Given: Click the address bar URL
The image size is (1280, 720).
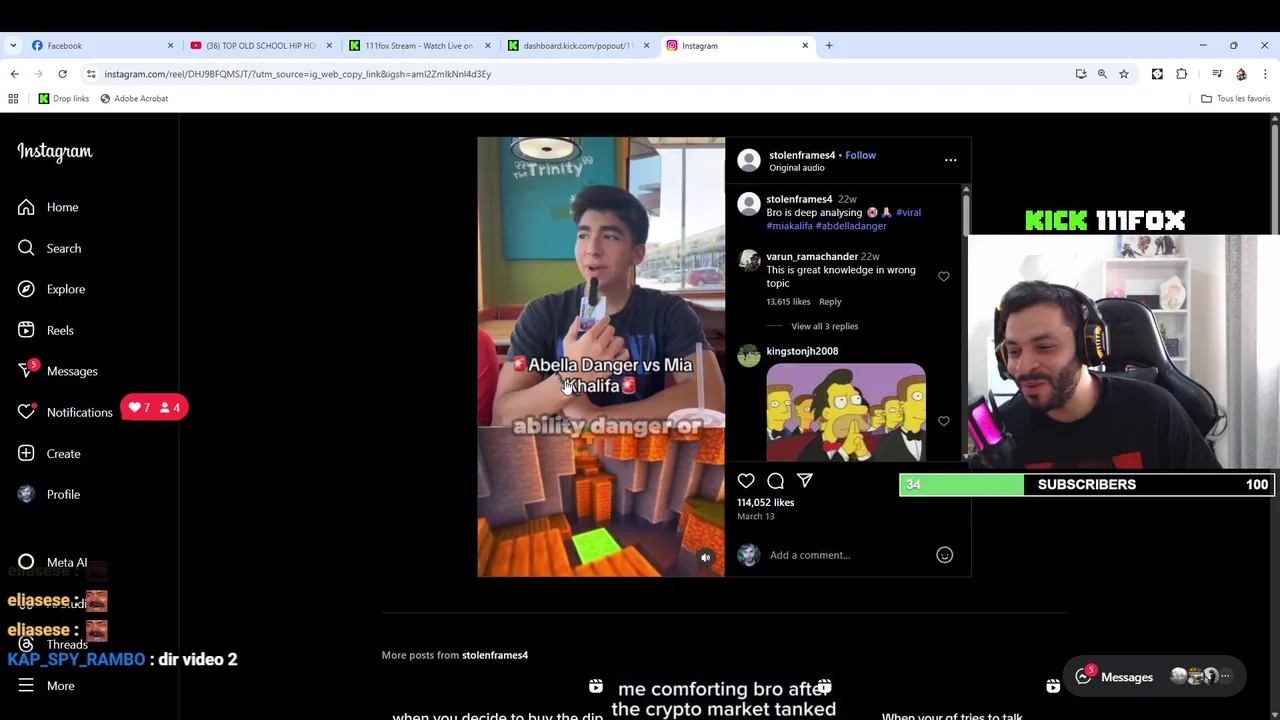Looking at the screenshot, I should pyautogui.click(x=298, y=74).
